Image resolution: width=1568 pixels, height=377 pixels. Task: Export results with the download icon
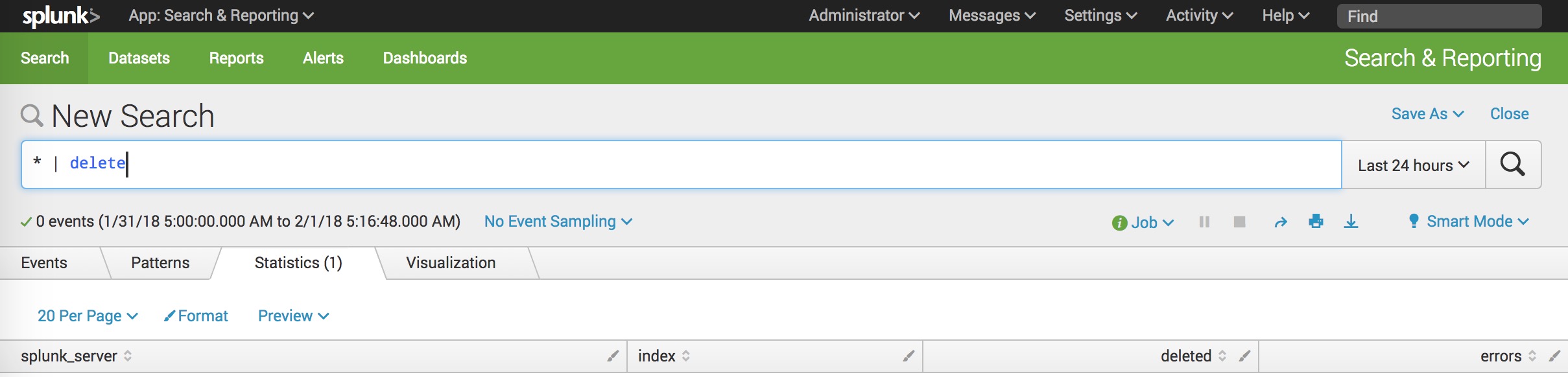pos(1351,222)
